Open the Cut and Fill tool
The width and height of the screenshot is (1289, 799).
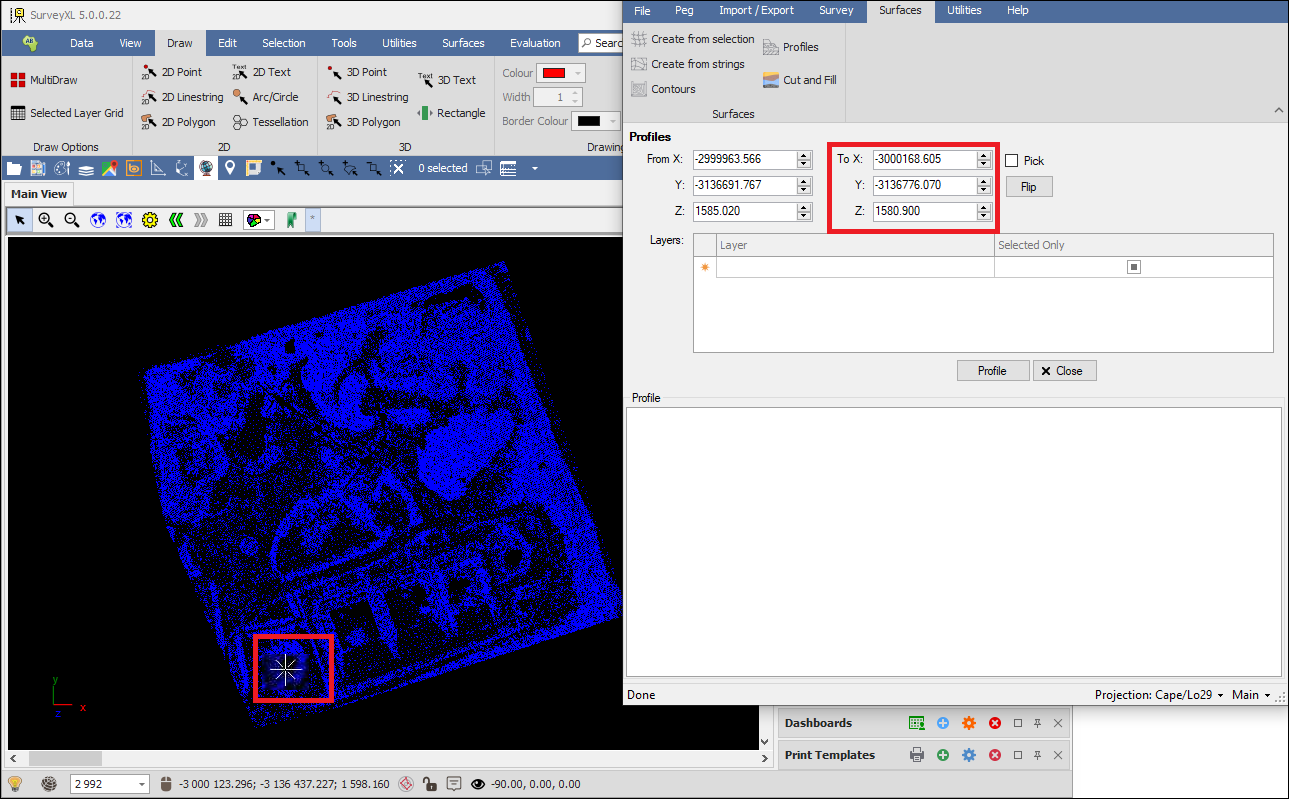point(799,80)
